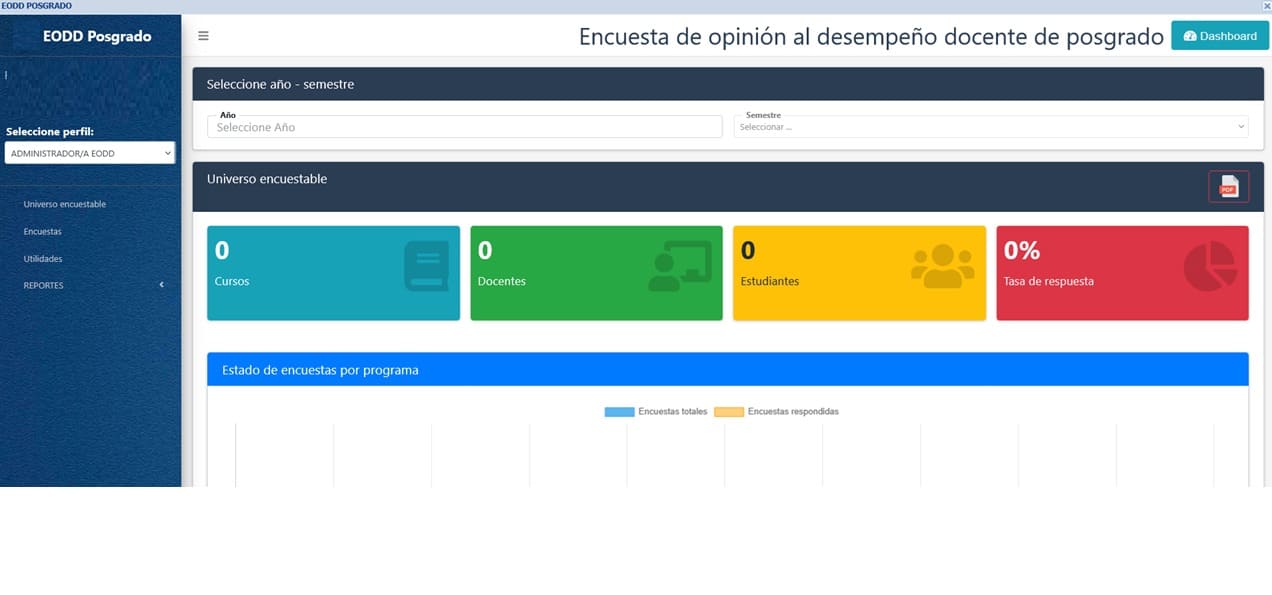Click the Seleccione Año input field
1272x595 pixels.
click(463, 126)
